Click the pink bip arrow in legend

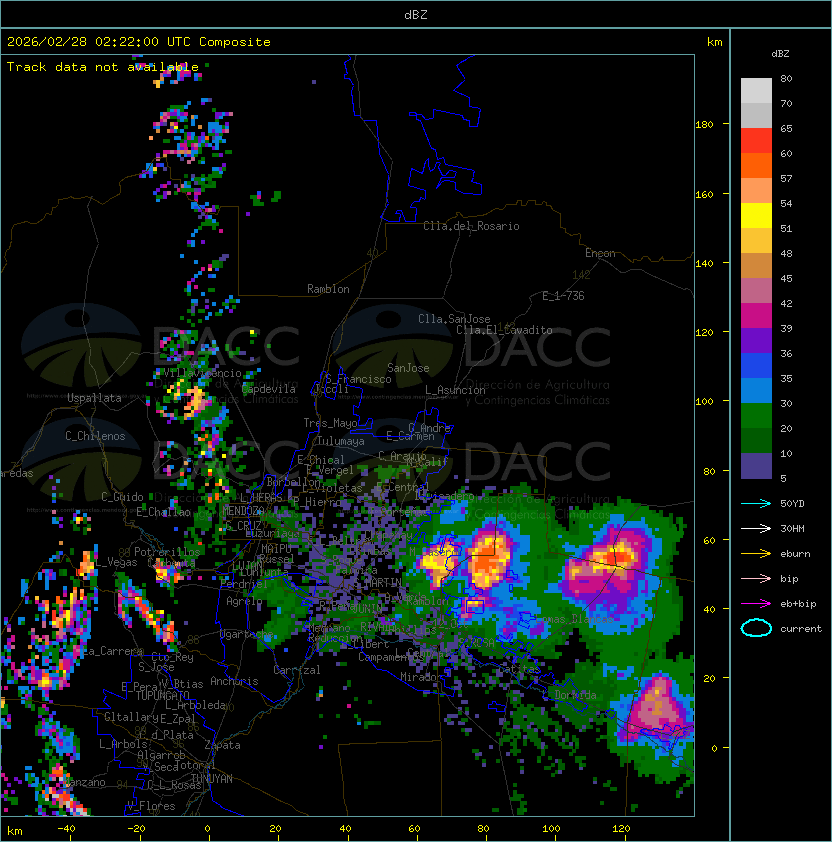tap(756, 578)
